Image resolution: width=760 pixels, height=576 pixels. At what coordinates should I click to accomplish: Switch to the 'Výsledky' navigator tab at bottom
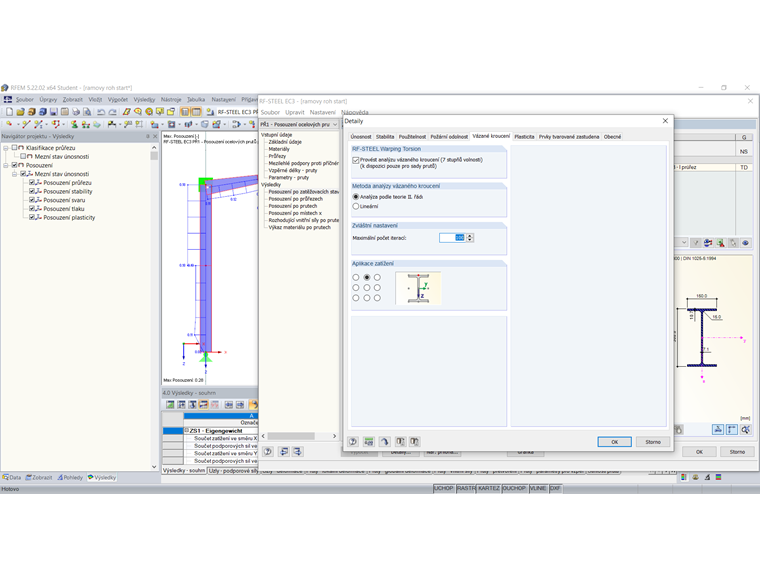point(102,478)
